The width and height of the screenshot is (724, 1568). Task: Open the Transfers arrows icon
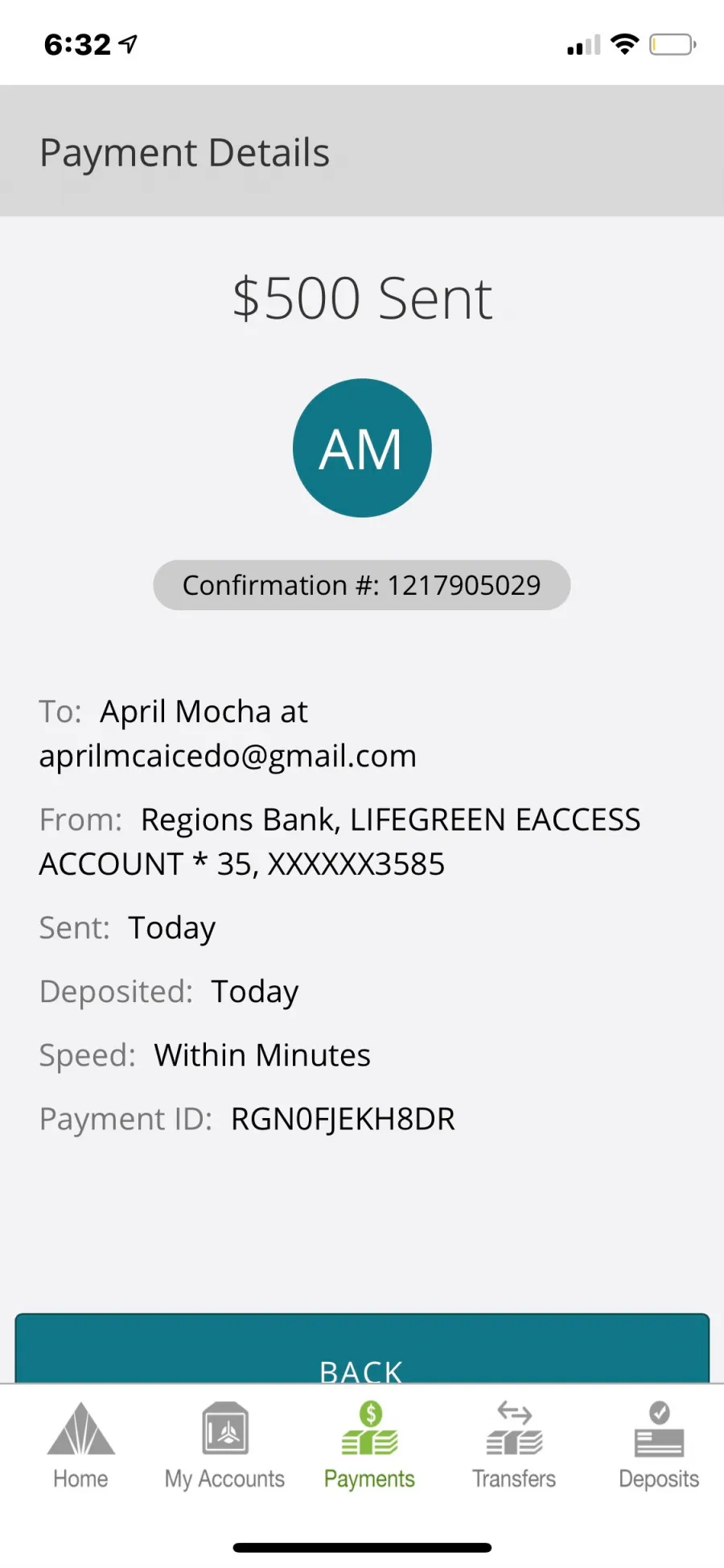pos(515,1429)
